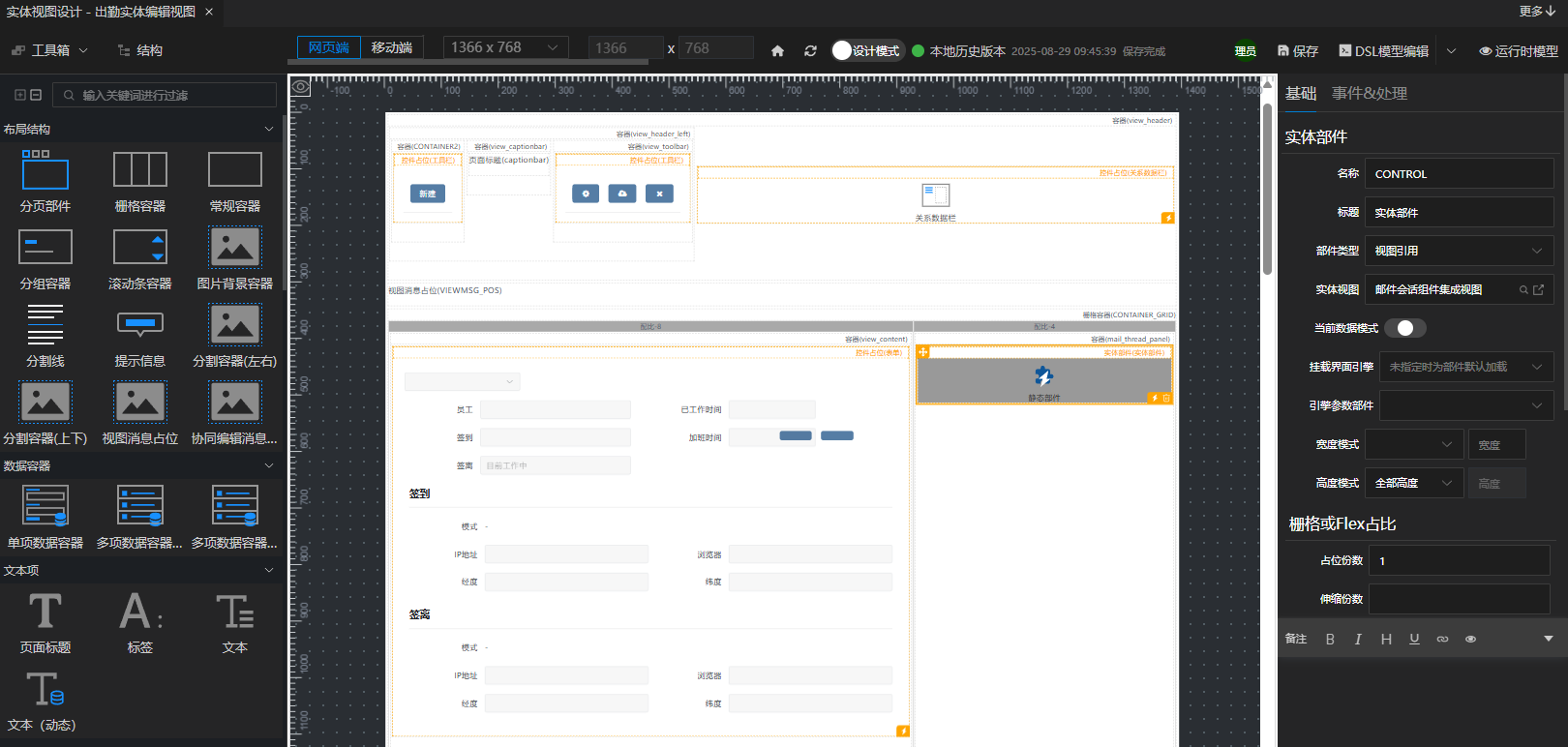The image size is (1568, 747).
Task: Open the DSL模型编辑 button
Action: pos(1384,51)
